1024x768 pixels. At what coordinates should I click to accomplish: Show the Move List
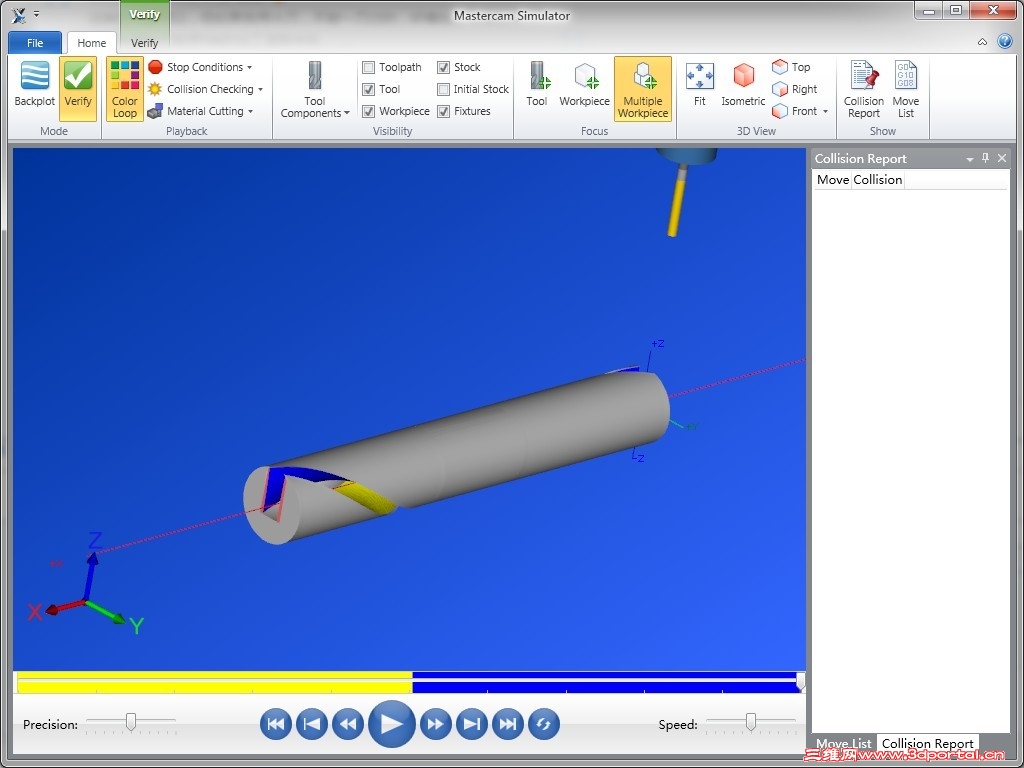point(906,88)
